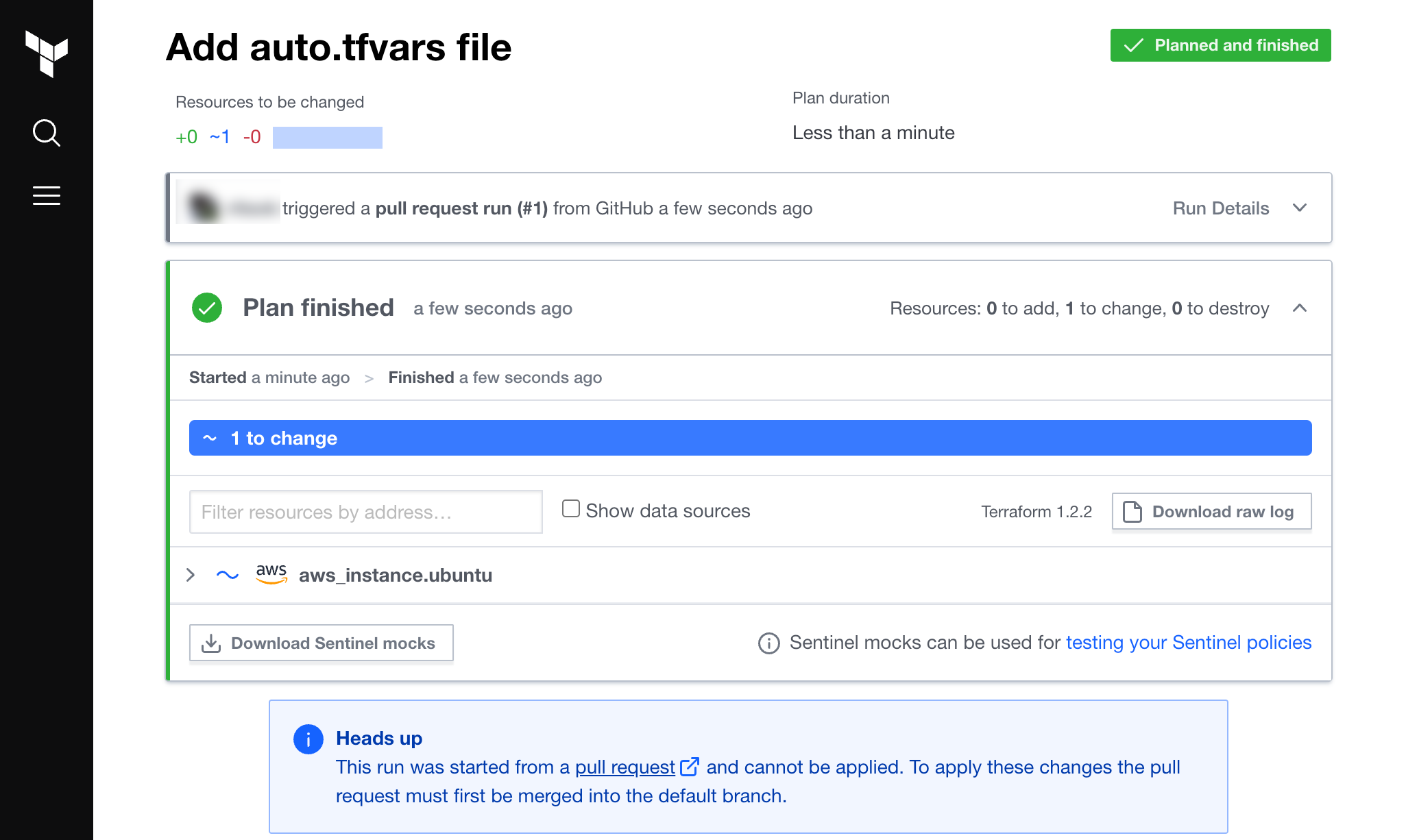
Task: Open the hamburger menu in sidebar
Action: 47,195
